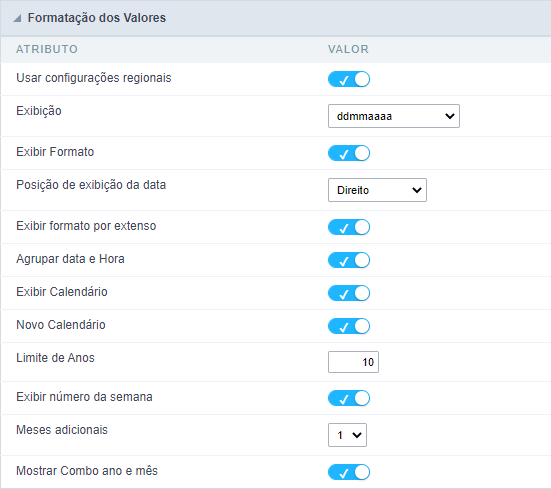Click the Agrupar data e Hora label
The image size is (551, 489).
(70, 259)
